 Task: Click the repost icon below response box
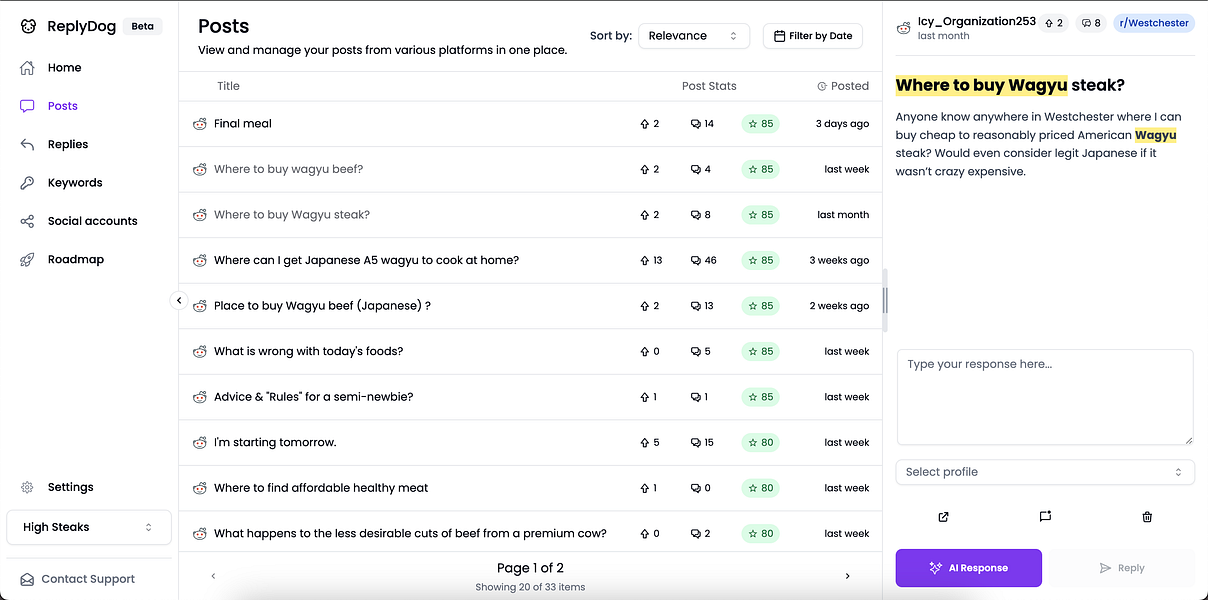pyautogui.click(x=1045, y=517)
